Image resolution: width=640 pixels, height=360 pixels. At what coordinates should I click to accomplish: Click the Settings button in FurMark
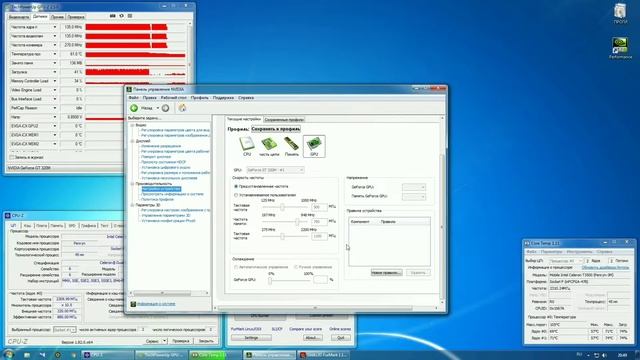tap(251, 338)
